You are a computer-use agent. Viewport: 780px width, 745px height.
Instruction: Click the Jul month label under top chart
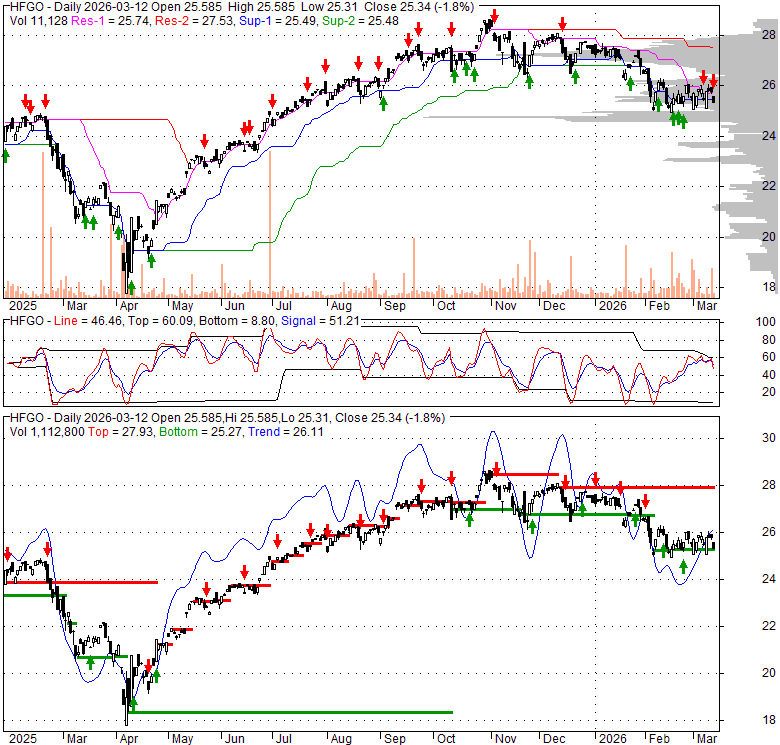coord(283,306)
